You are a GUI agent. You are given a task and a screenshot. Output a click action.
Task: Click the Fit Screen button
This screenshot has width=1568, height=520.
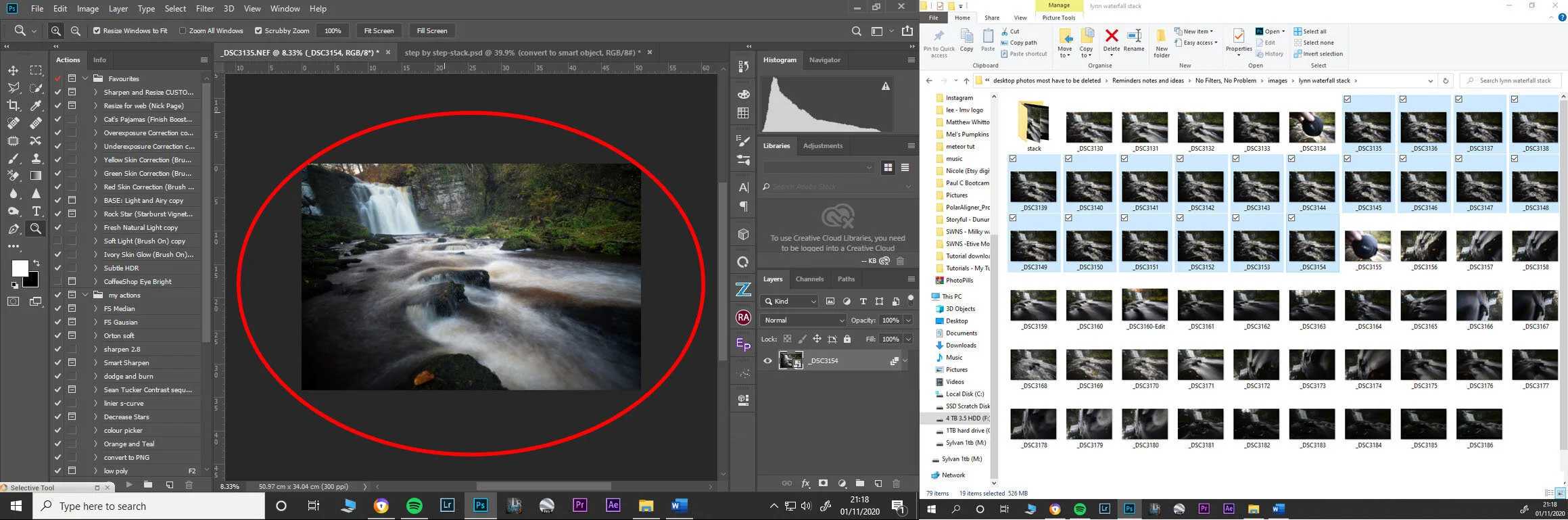[379, 30]
